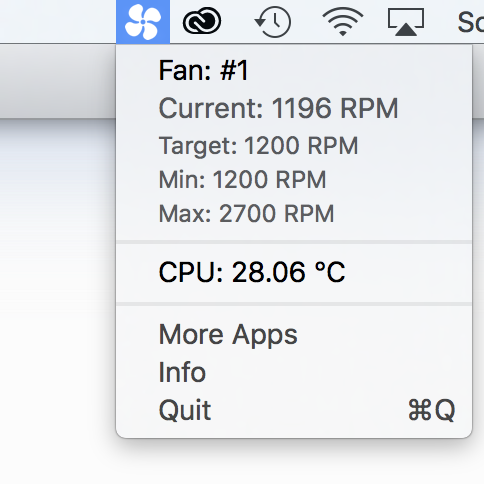Select the Fan: #1 header entry
This screenshot has height=484, width=484.
point(204,70)
